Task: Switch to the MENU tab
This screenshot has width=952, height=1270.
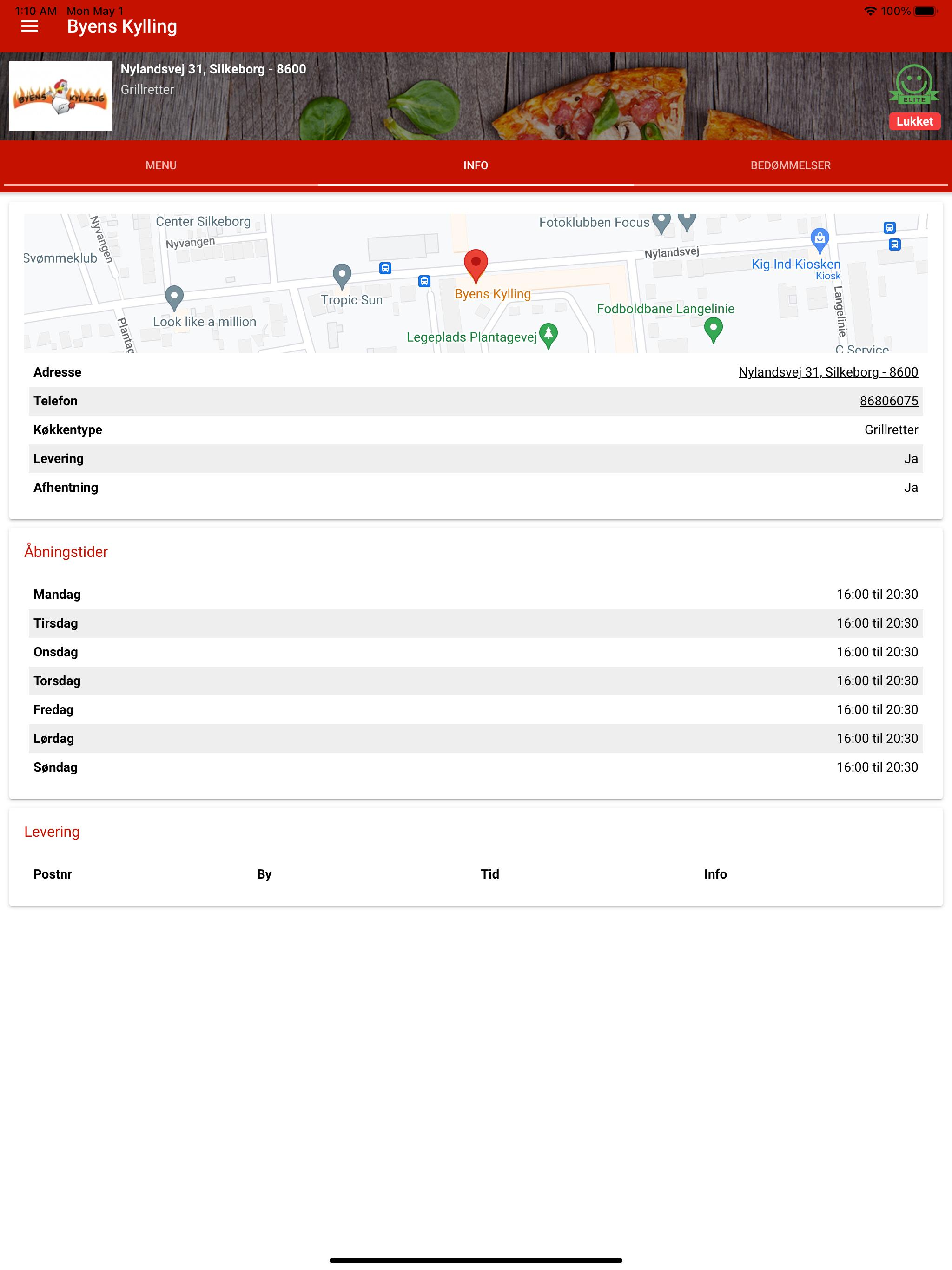Action: coord(161,165)
